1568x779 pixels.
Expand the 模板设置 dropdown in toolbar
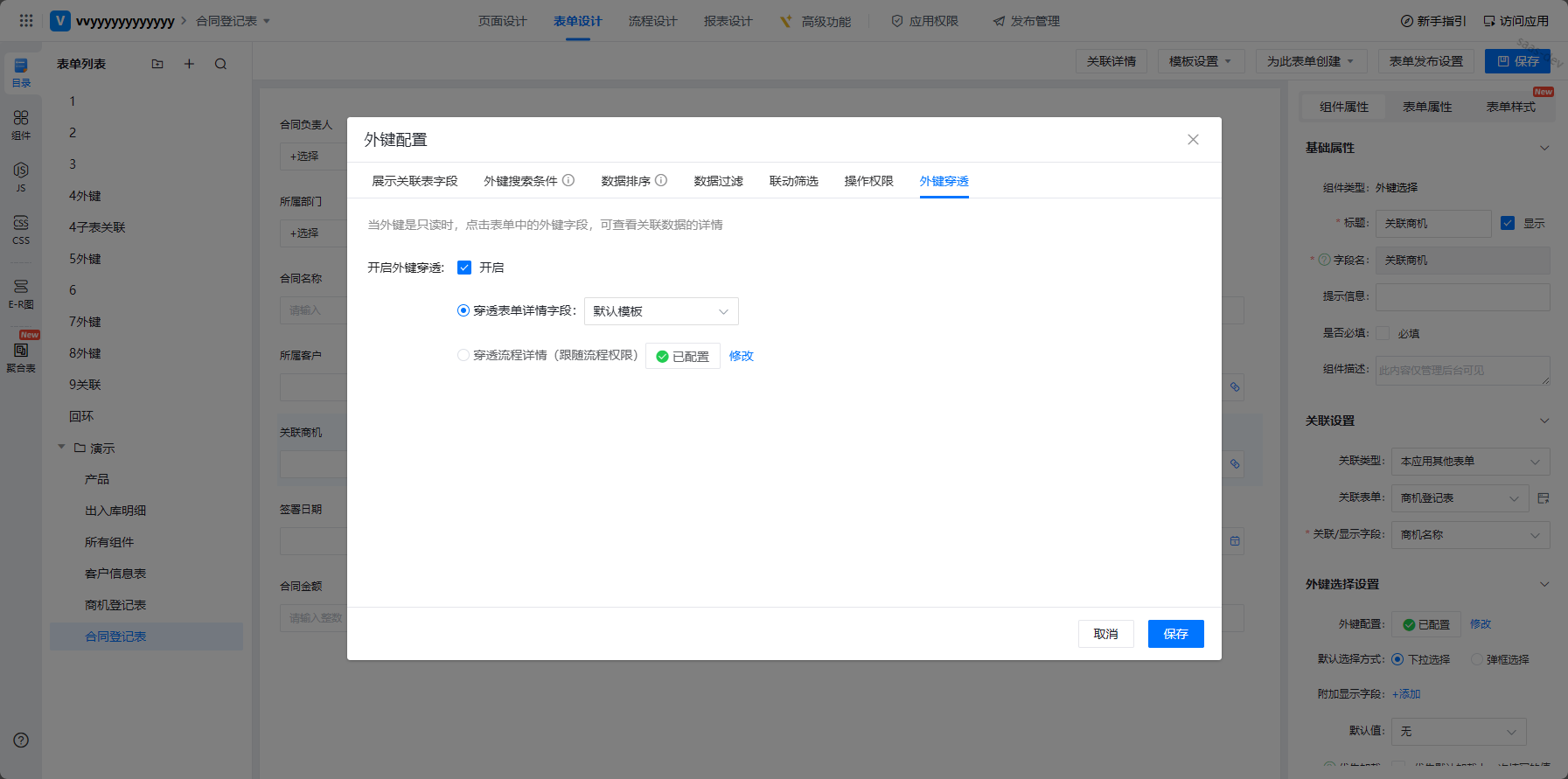point(1200,61)
